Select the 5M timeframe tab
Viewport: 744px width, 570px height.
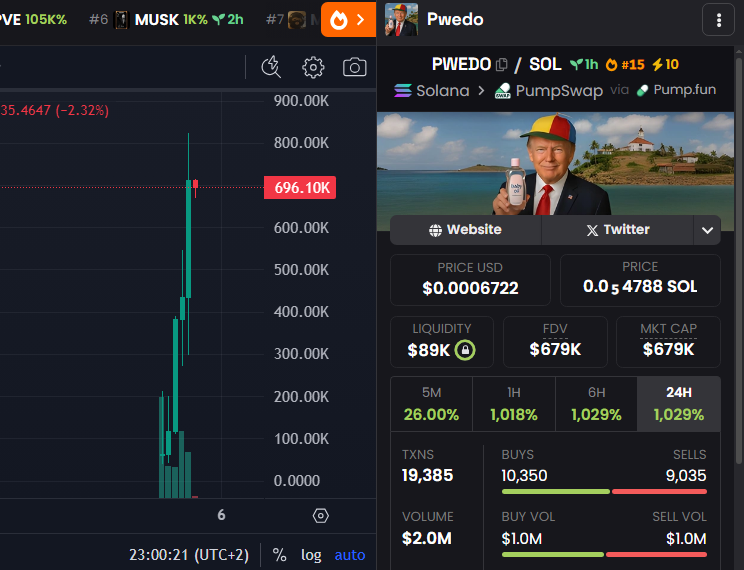point(431,404)
